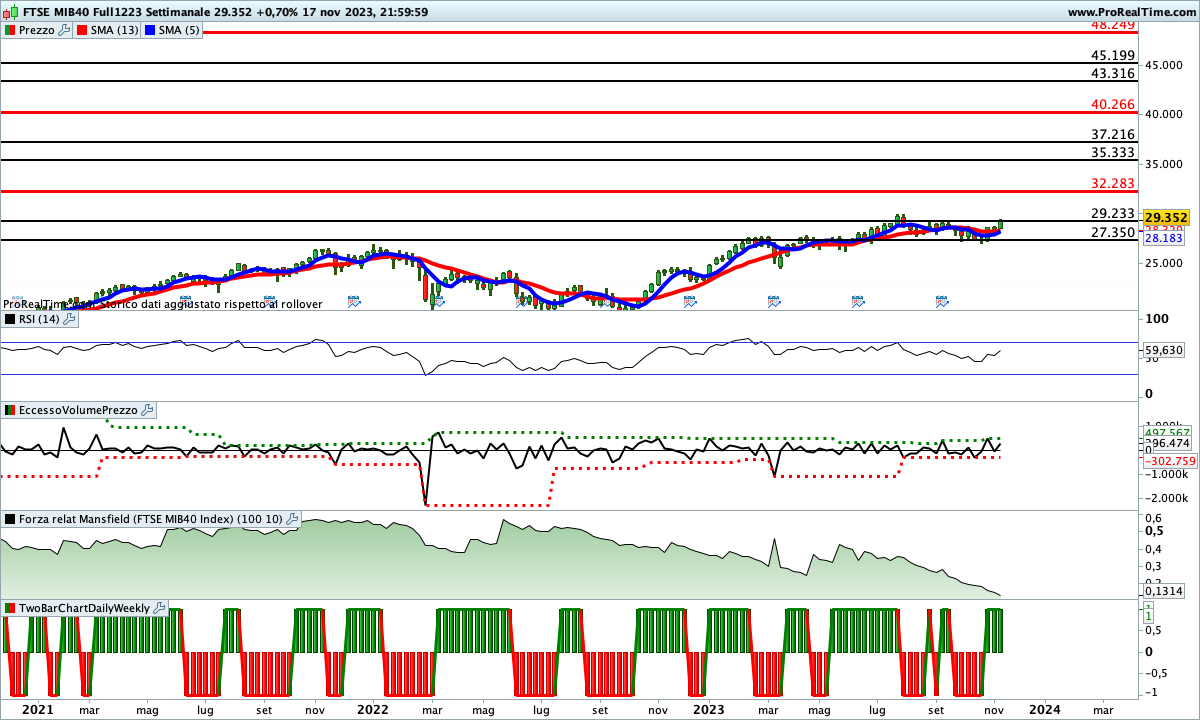Open EccessoVolumePrezzo wrench settings icon
Screen dimensions: 1200x720
[x=147, y=410]
